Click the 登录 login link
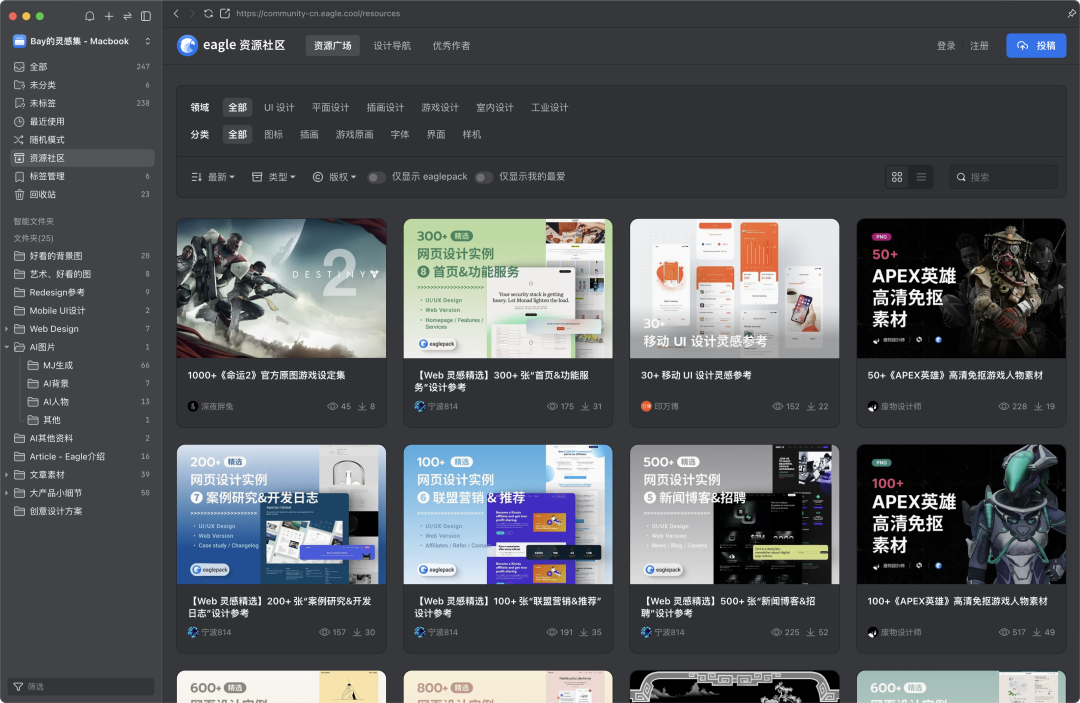This screenshot has width=1080, height=703. [x=946, y=45]
